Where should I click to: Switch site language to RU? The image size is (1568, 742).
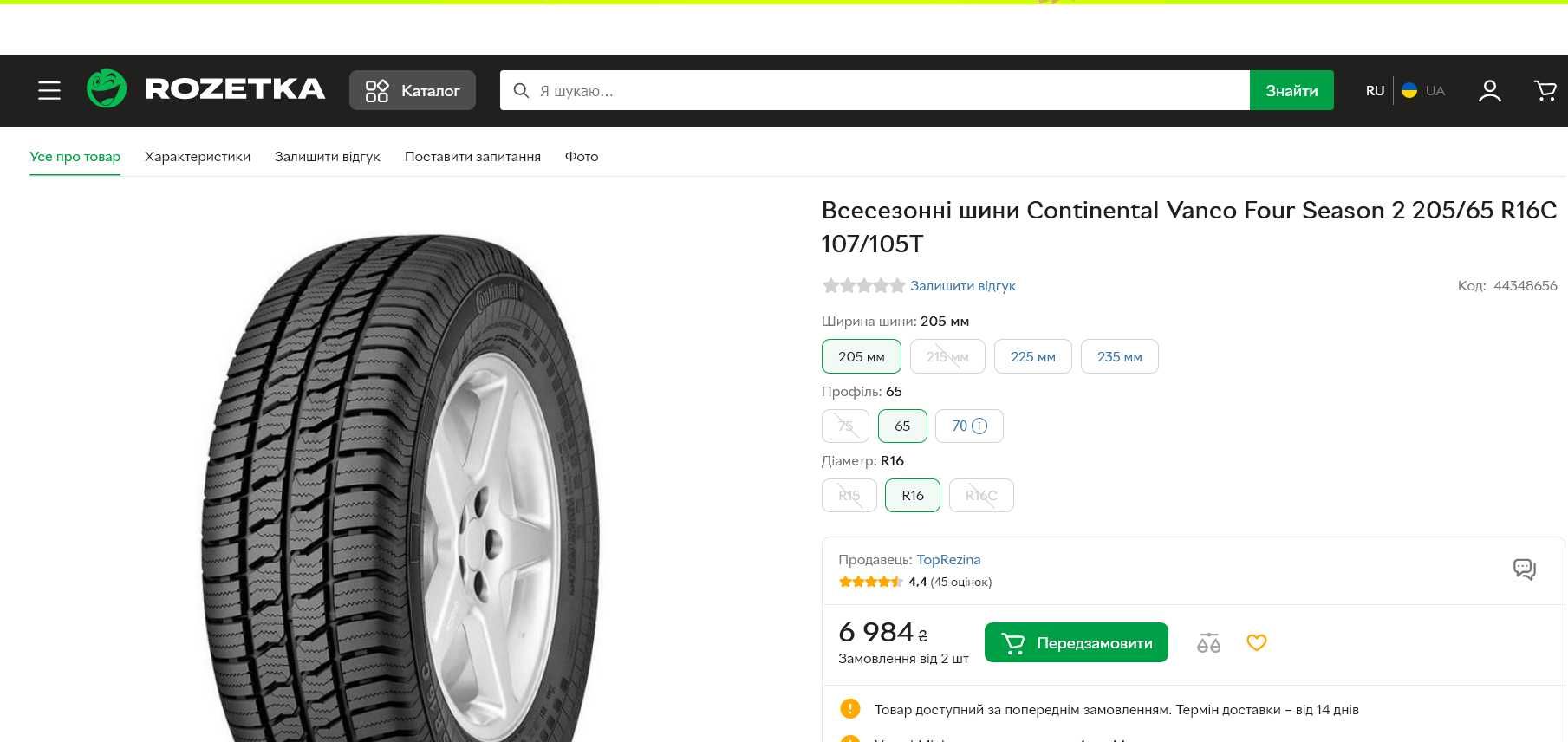pos(1375,90)
